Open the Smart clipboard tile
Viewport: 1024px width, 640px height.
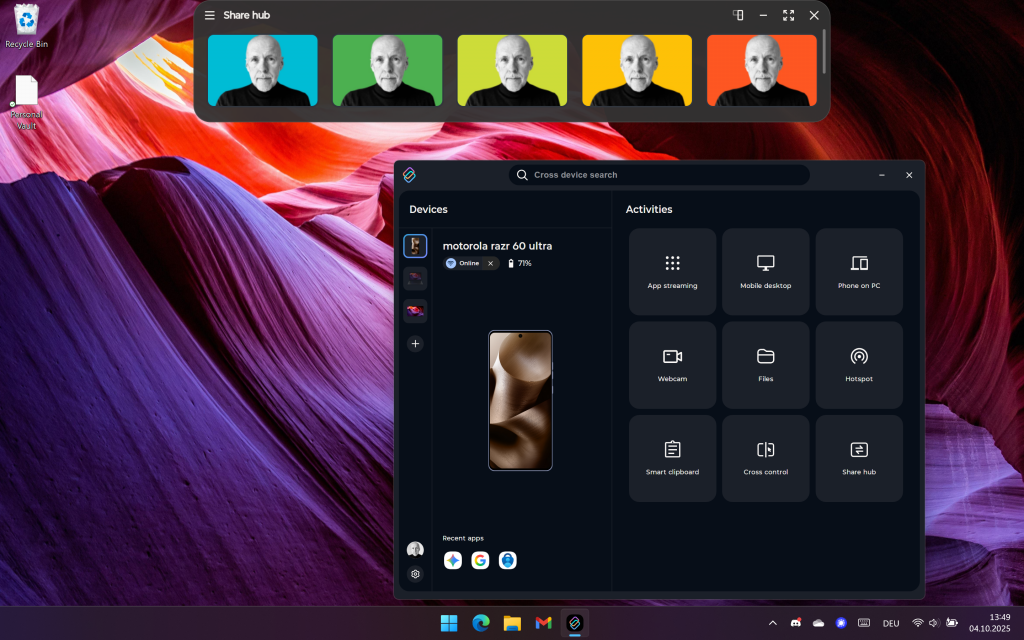(672, 458)
